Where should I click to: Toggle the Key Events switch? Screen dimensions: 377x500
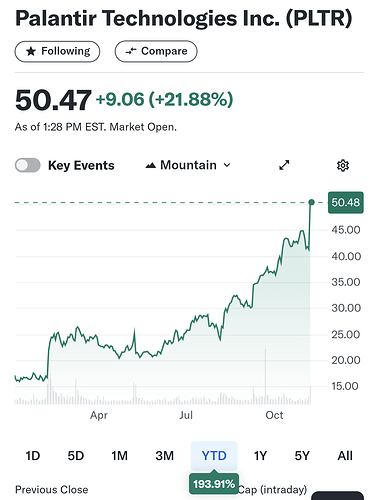tap(28, 165)
